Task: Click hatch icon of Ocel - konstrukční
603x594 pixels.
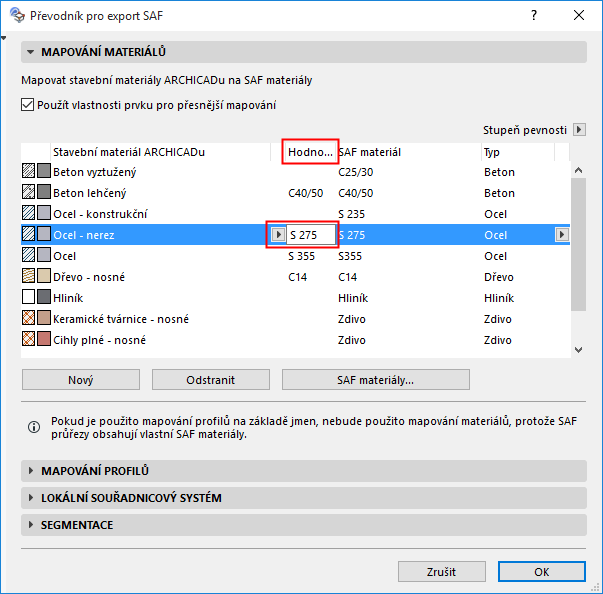Action: tap(28, 213)
